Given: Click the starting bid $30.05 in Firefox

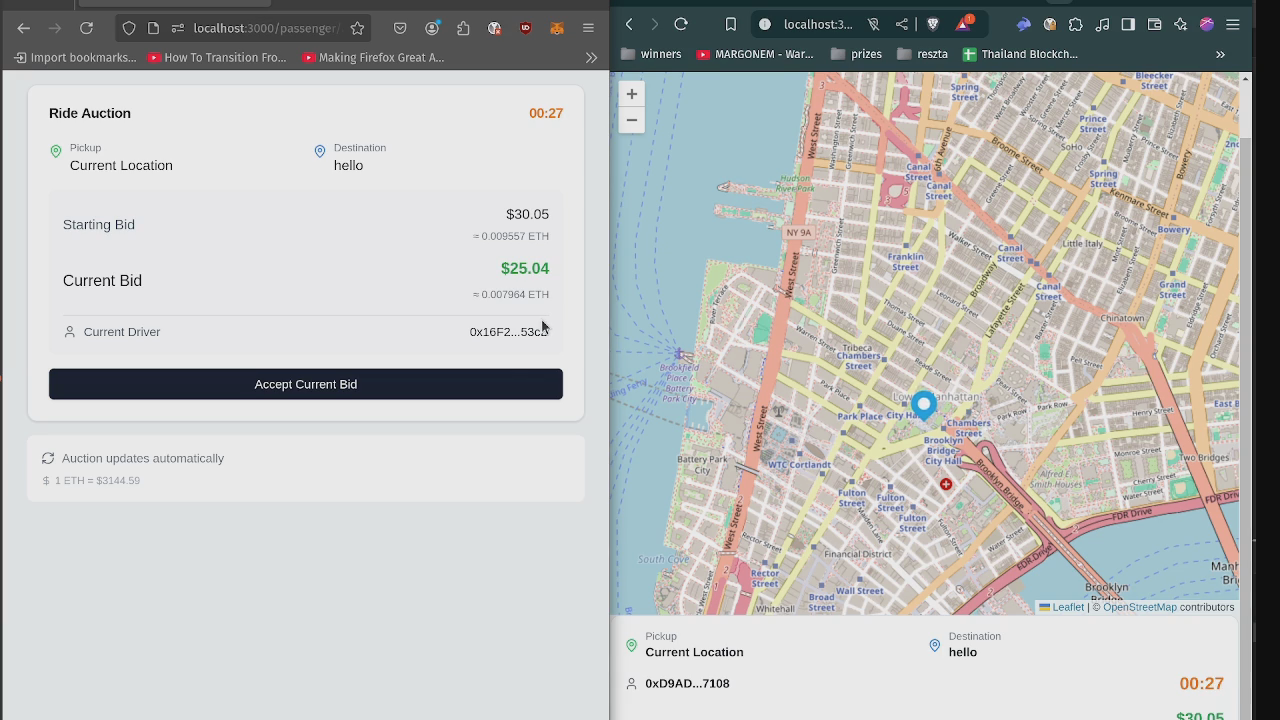Looking at the screenshot, I should click(527, 214).
